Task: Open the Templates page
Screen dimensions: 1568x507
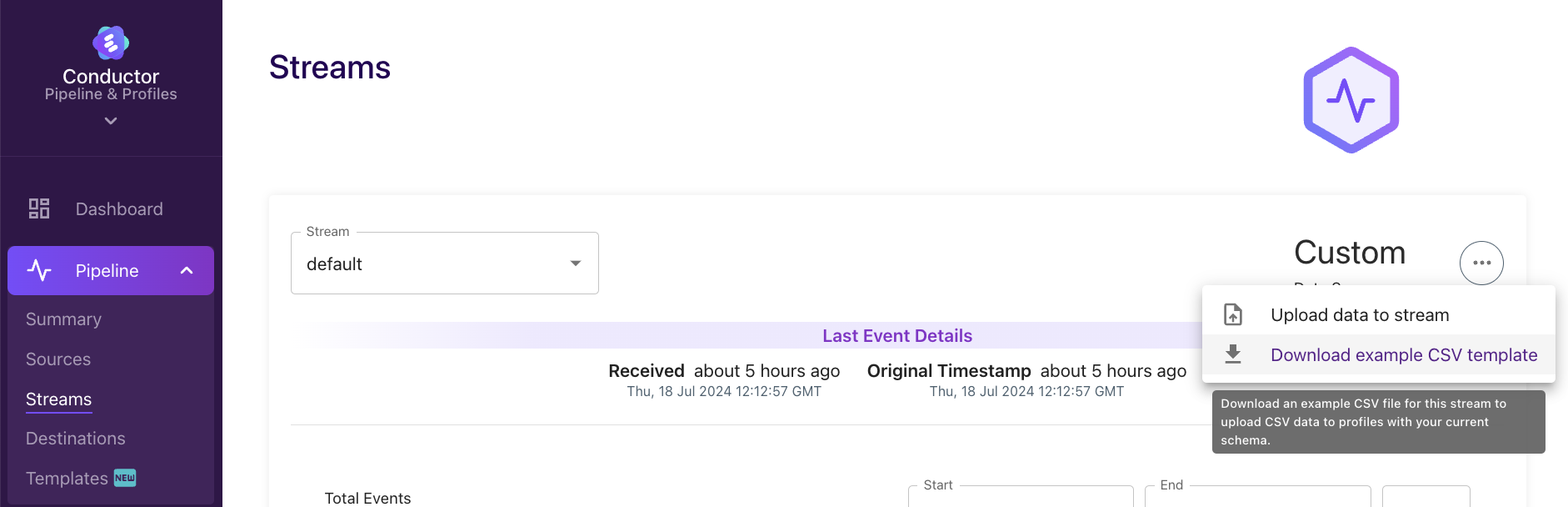Action: (x=67, y=479)
